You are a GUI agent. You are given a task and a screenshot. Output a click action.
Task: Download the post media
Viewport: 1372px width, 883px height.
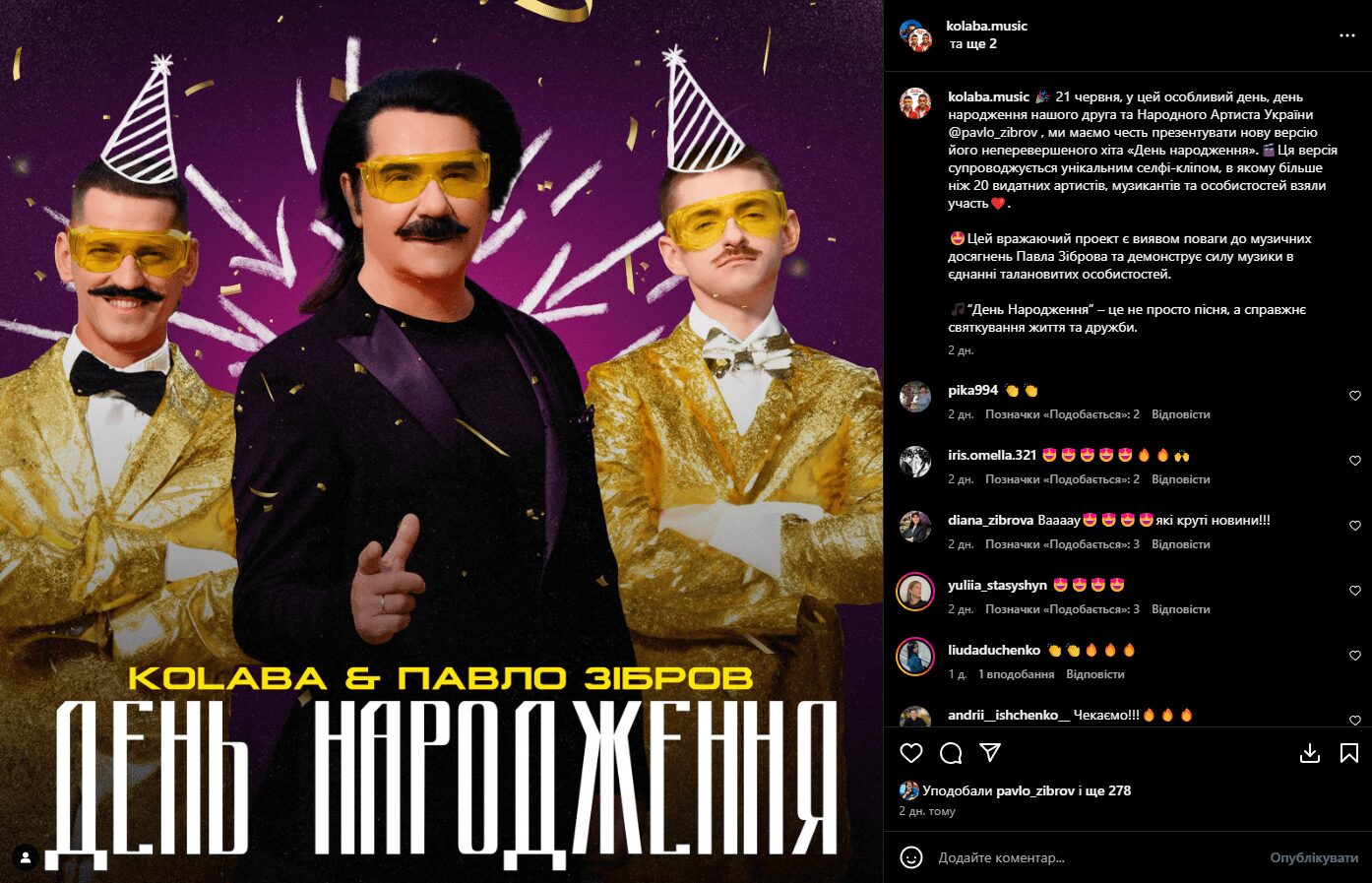[1310, 753]
